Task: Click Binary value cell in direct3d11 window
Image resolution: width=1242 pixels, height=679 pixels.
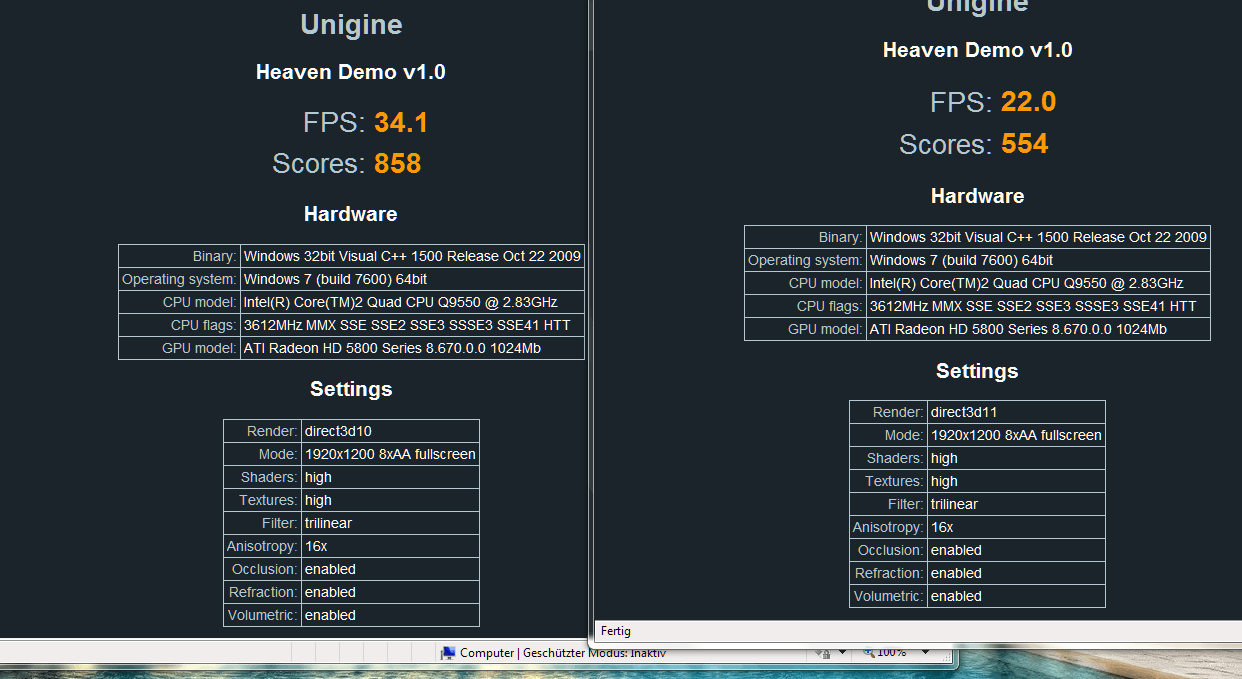Action: [x=1038, y=237]
